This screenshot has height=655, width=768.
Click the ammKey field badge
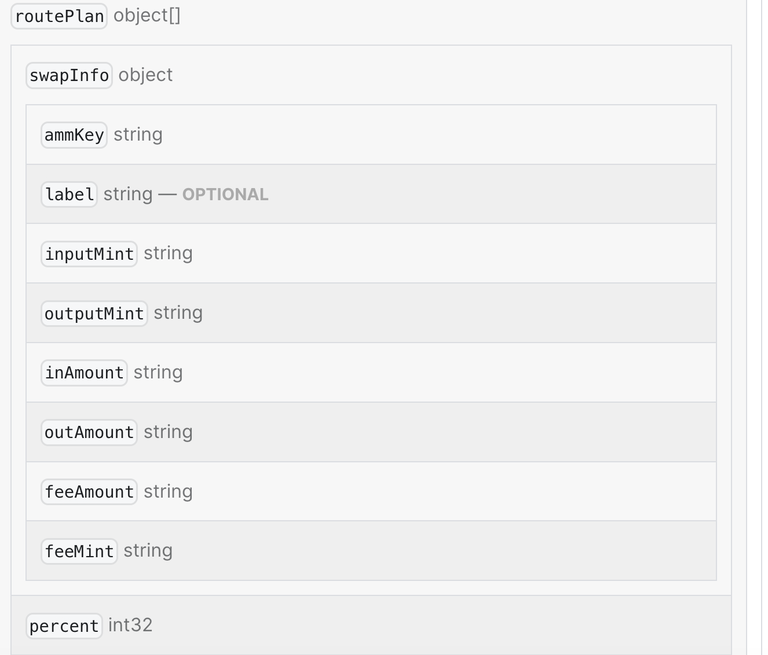point(74,135)
